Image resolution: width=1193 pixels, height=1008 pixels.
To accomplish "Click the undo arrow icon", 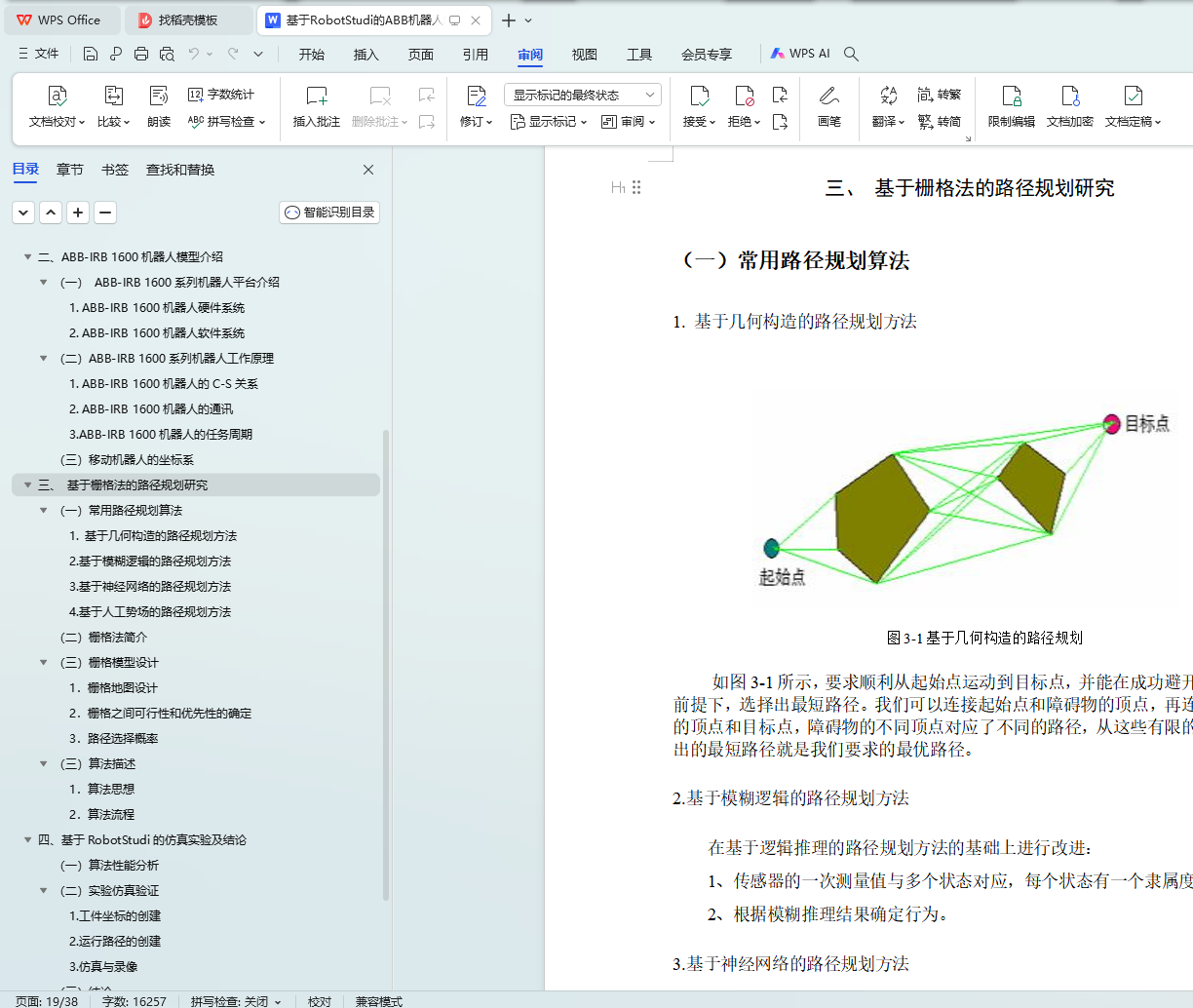I will point(194,54).
